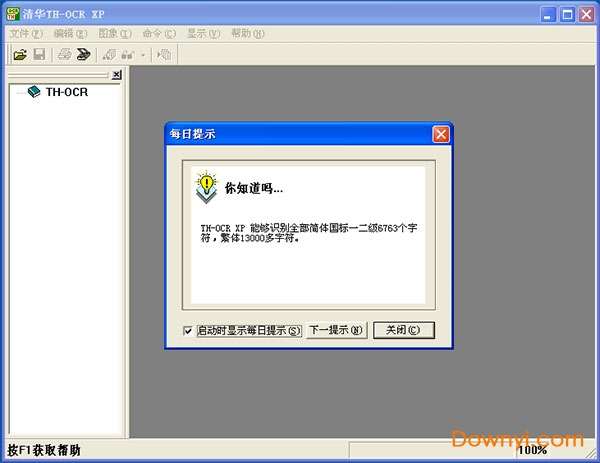Click the 清华TH-OCR XP app icon in title bar
The height and width of the screenshot is (463, 600).
pos(13,14)
